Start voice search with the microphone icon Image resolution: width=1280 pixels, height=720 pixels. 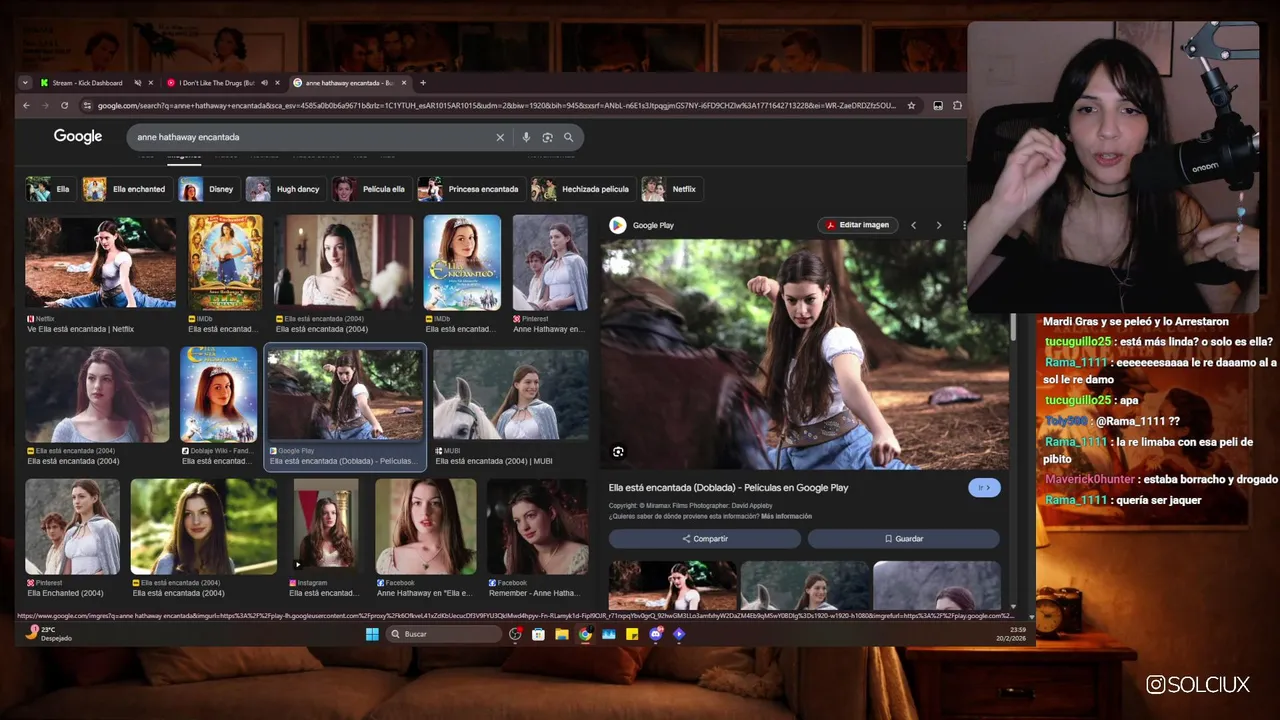pos(526,137)
